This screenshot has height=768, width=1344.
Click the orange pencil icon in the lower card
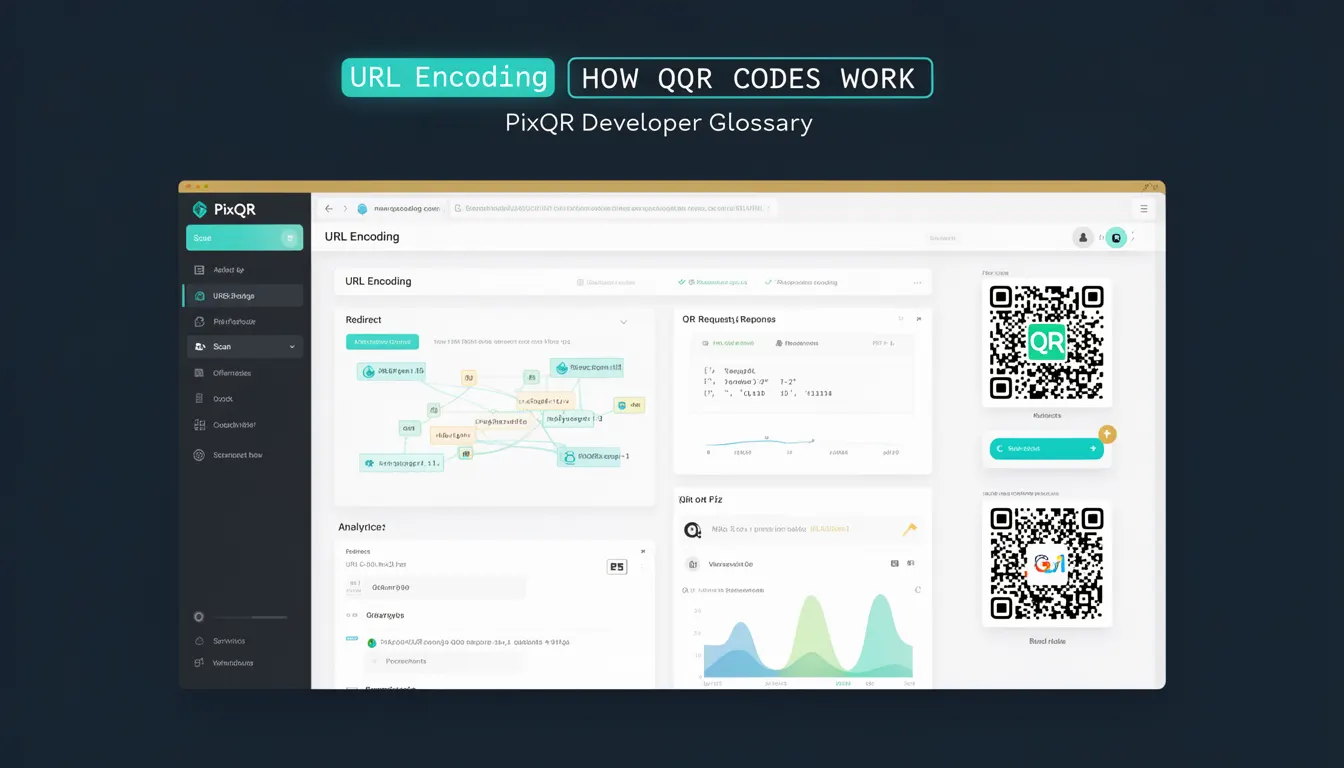click(x=909, y=530)
